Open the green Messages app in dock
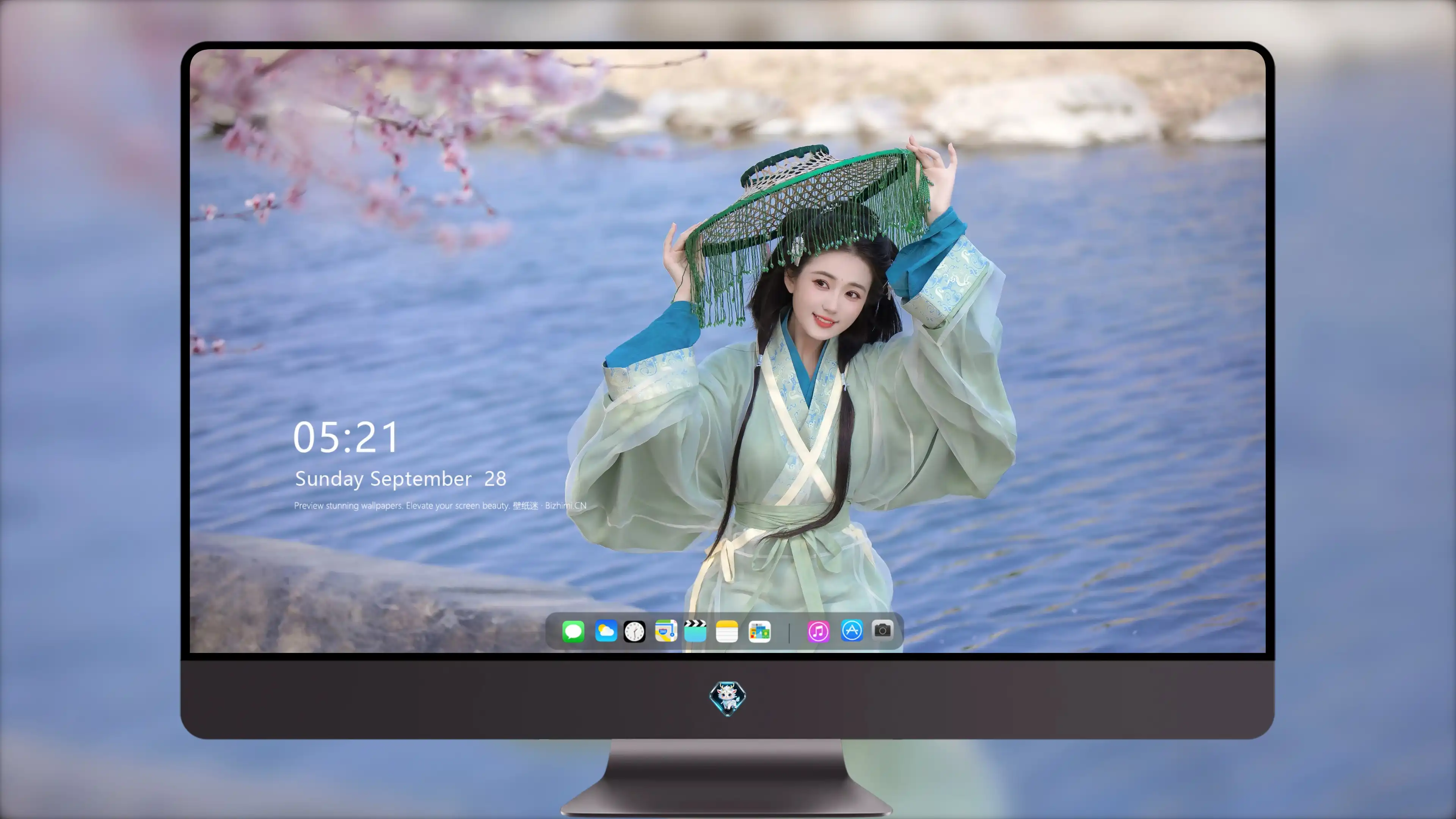Image resolution: width=1456 pixels, height=819 pixels. tap(573, 631)
